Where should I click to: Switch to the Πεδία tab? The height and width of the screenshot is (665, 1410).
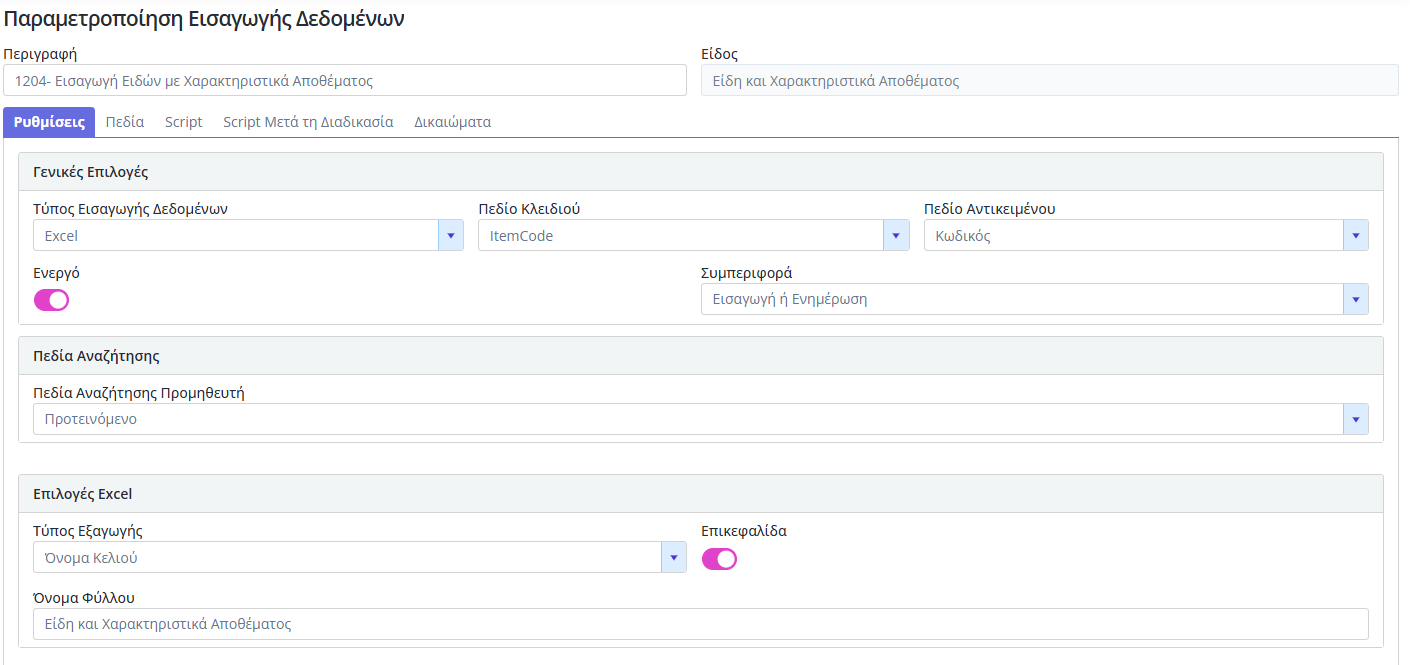pos(125,122)
